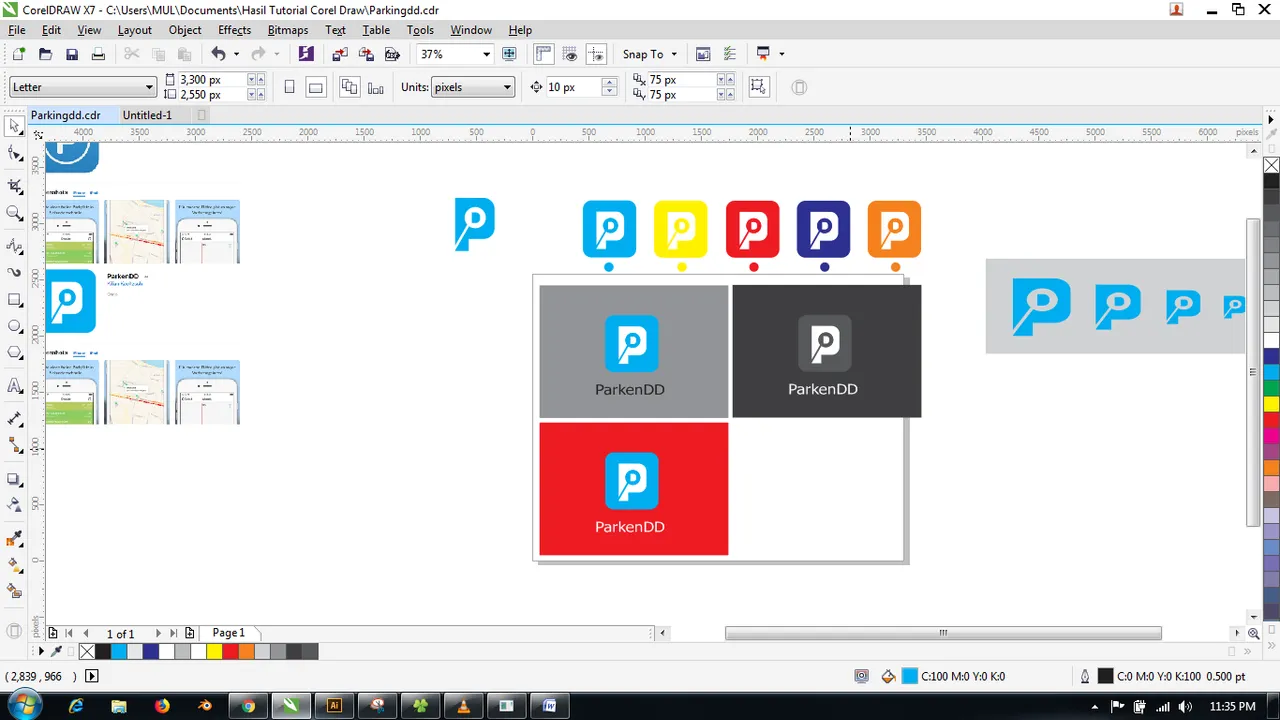
Task: Set page orientation to Portrait
Action: pyautogui.click(x=290, y=87)
